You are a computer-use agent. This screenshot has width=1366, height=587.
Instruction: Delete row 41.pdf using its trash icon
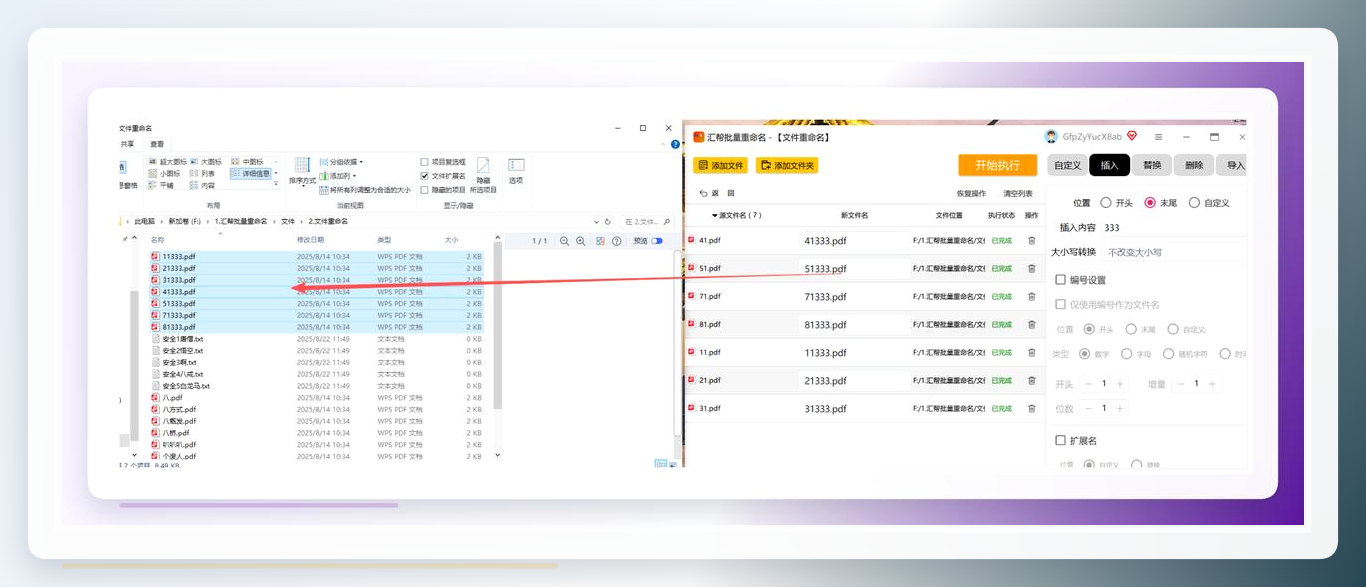click(x=1032, y=240)
